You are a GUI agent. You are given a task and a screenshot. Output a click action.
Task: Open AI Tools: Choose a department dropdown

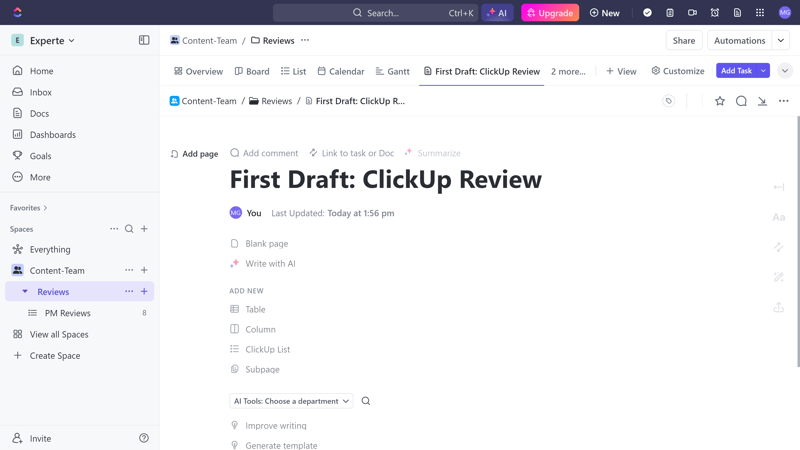291,401
